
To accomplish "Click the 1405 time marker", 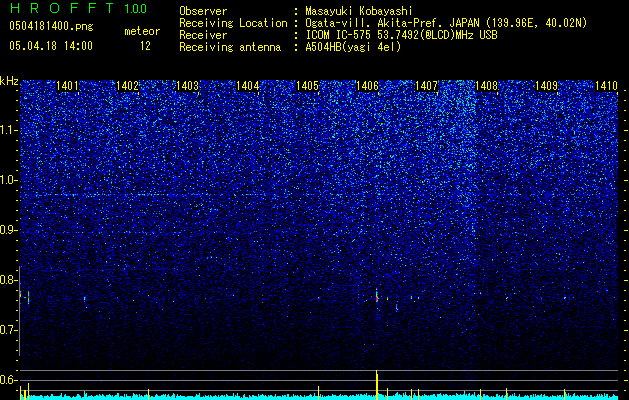I will point(307,86).
